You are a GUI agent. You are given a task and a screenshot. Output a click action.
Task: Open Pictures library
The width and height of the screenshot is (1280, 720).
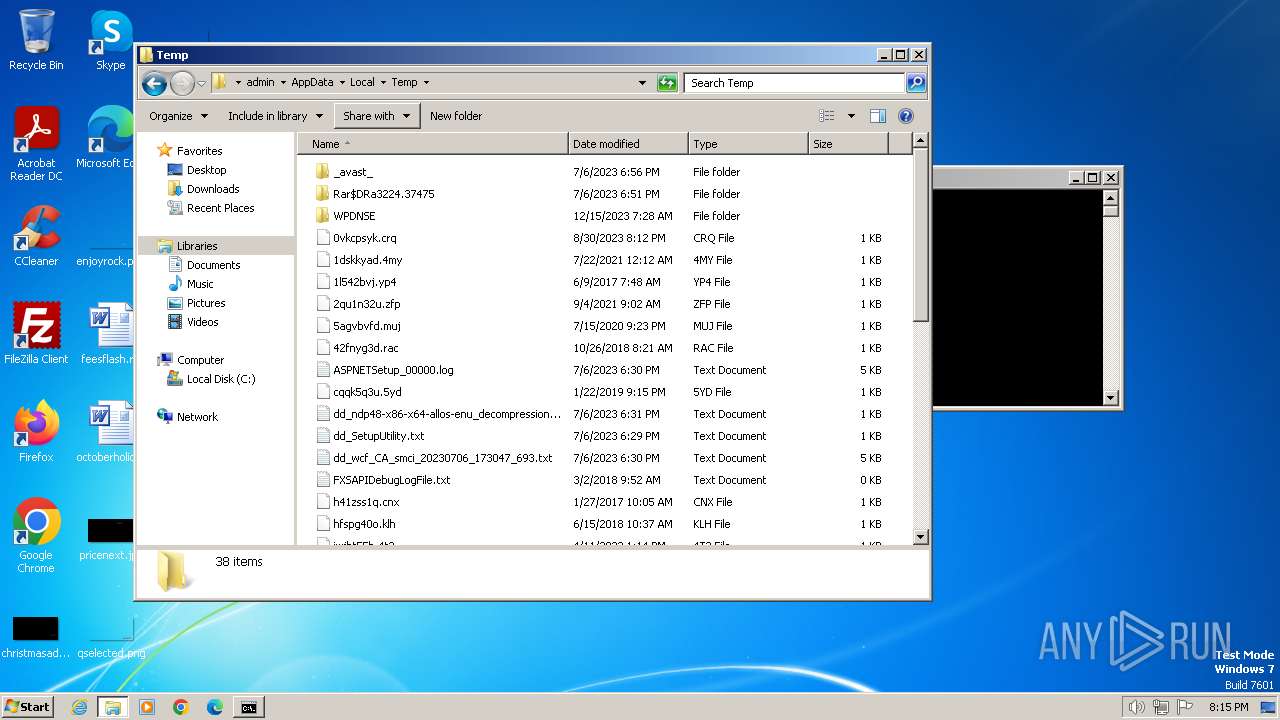(x=206, y=303)
